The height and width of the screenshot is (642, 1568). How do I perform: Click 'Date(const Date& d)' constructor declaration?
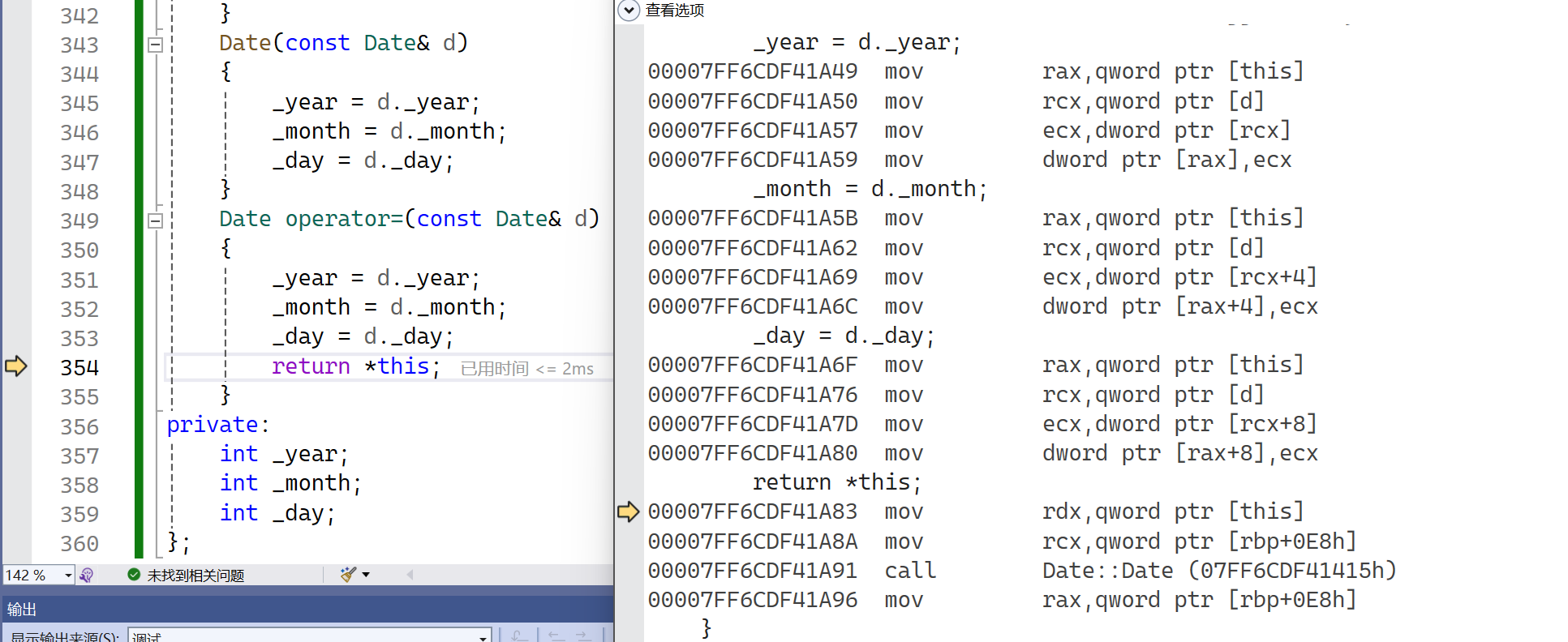pos(344,43)
